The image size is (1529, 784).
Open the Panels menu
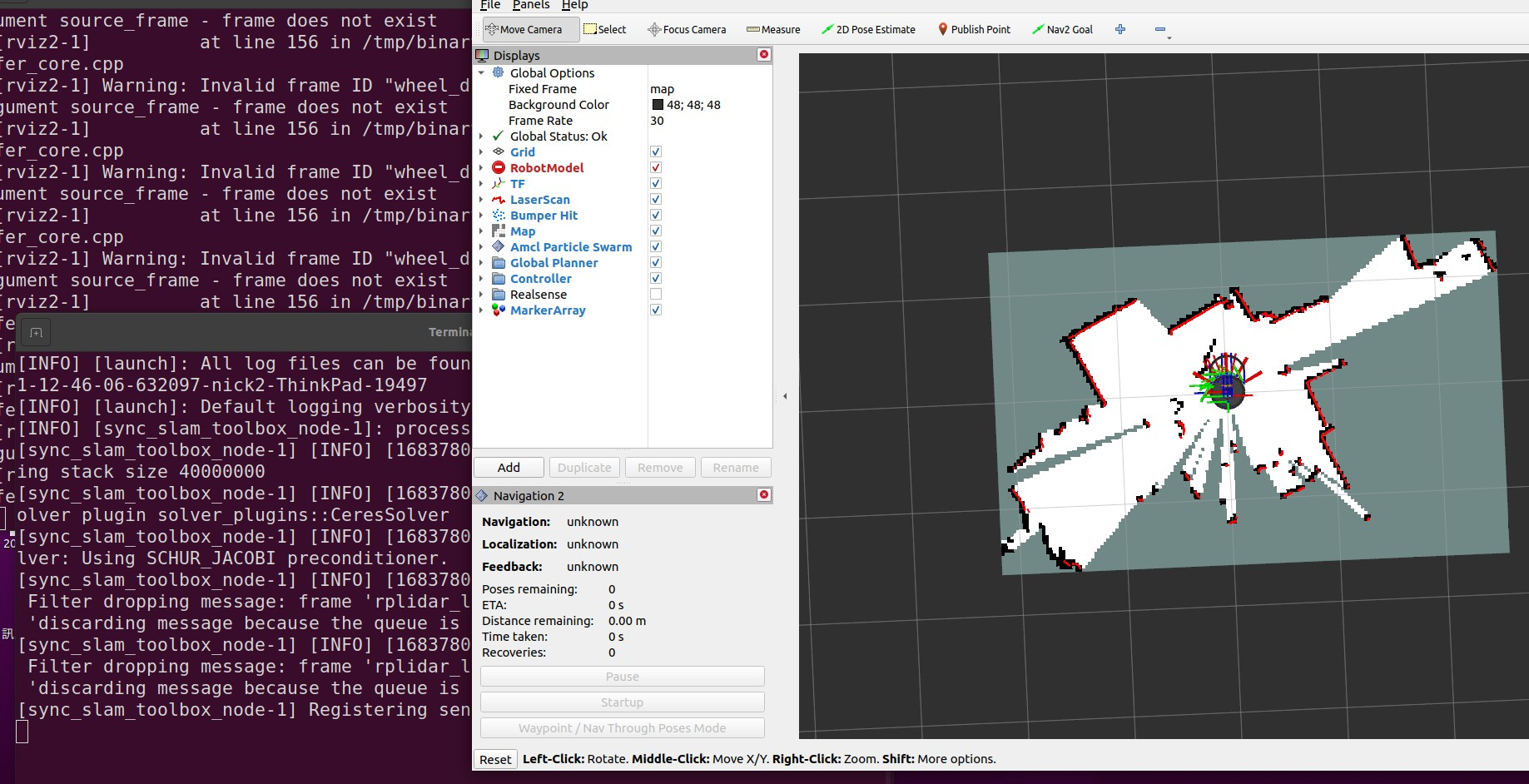(x=531, y=6)
